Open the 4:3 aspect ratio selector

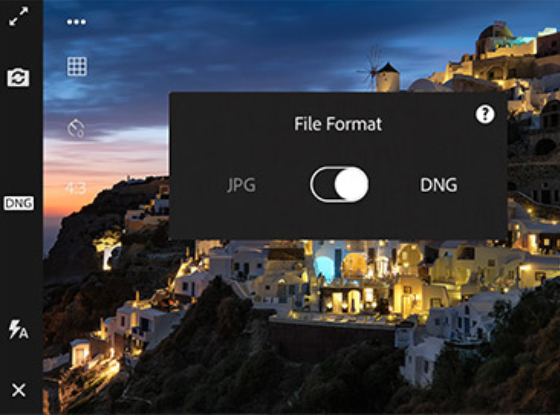click(x=76, y=188)
